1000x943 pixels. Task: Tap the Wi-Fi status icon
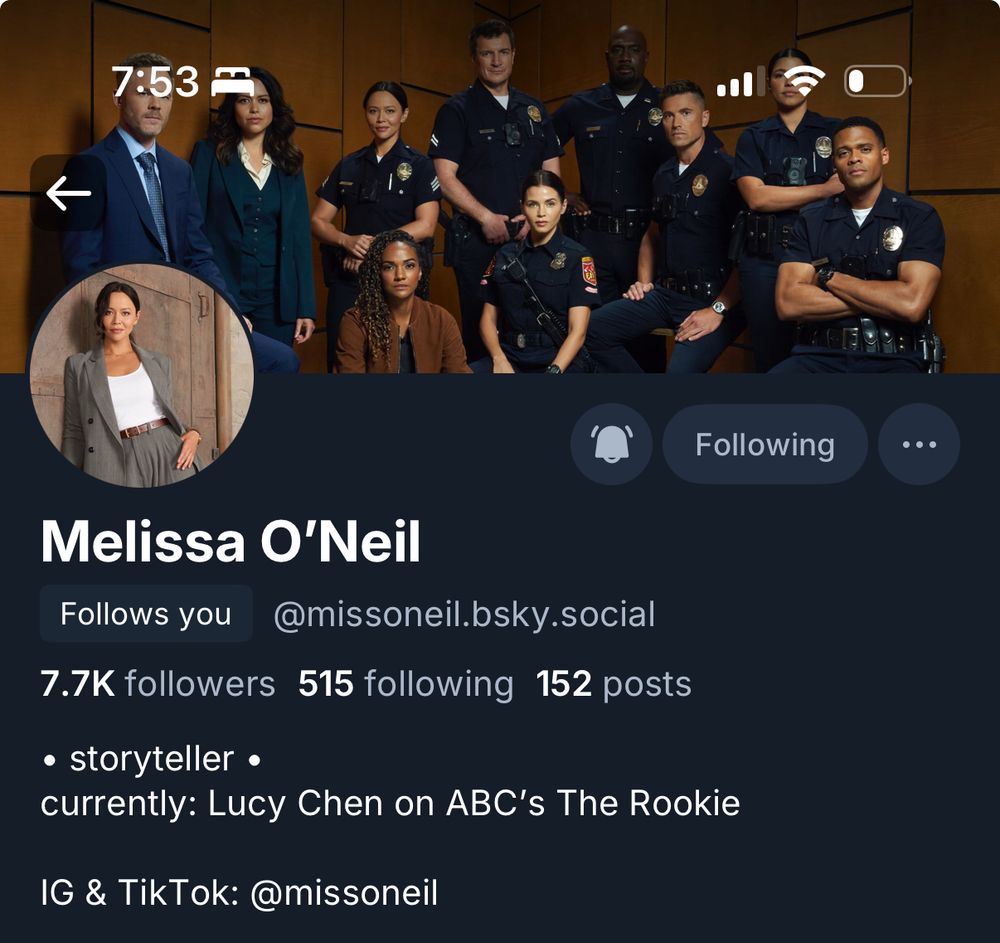(804, 82)
